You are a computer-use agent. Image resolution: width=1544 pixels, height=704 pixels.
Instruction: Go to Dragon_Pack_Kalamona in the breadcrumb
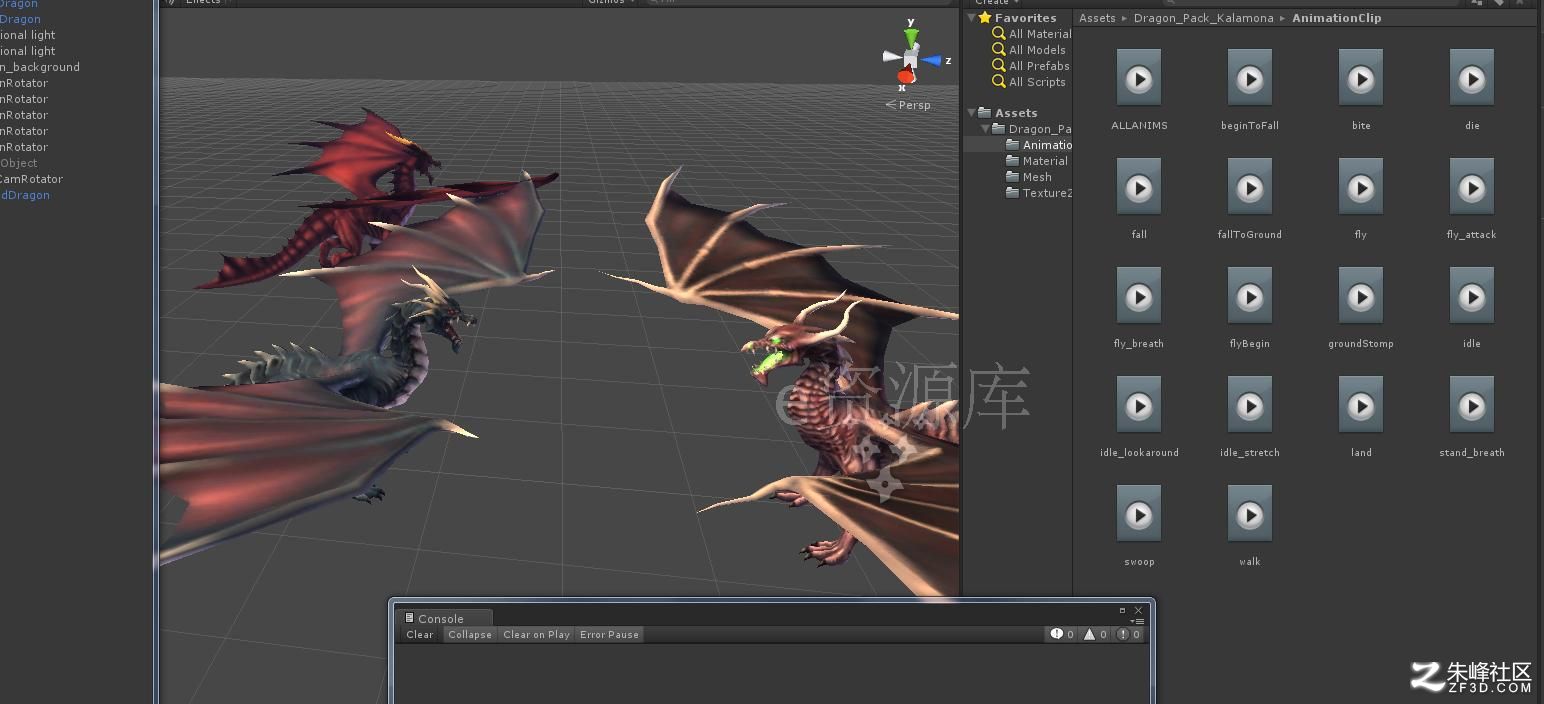click(1204, 18)
